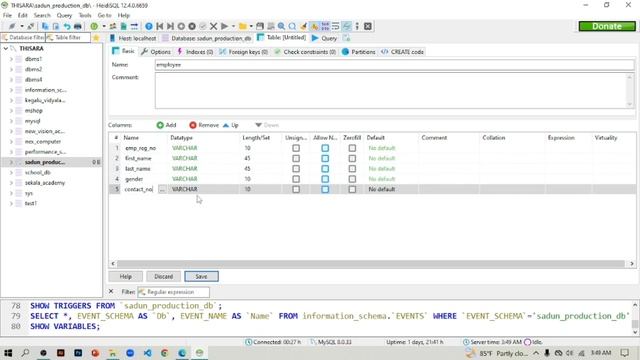The width and height of the screenshot is (640, 360).
Task: Open dropdown arrow next to open folder icon
Action: tap(251, 26)
